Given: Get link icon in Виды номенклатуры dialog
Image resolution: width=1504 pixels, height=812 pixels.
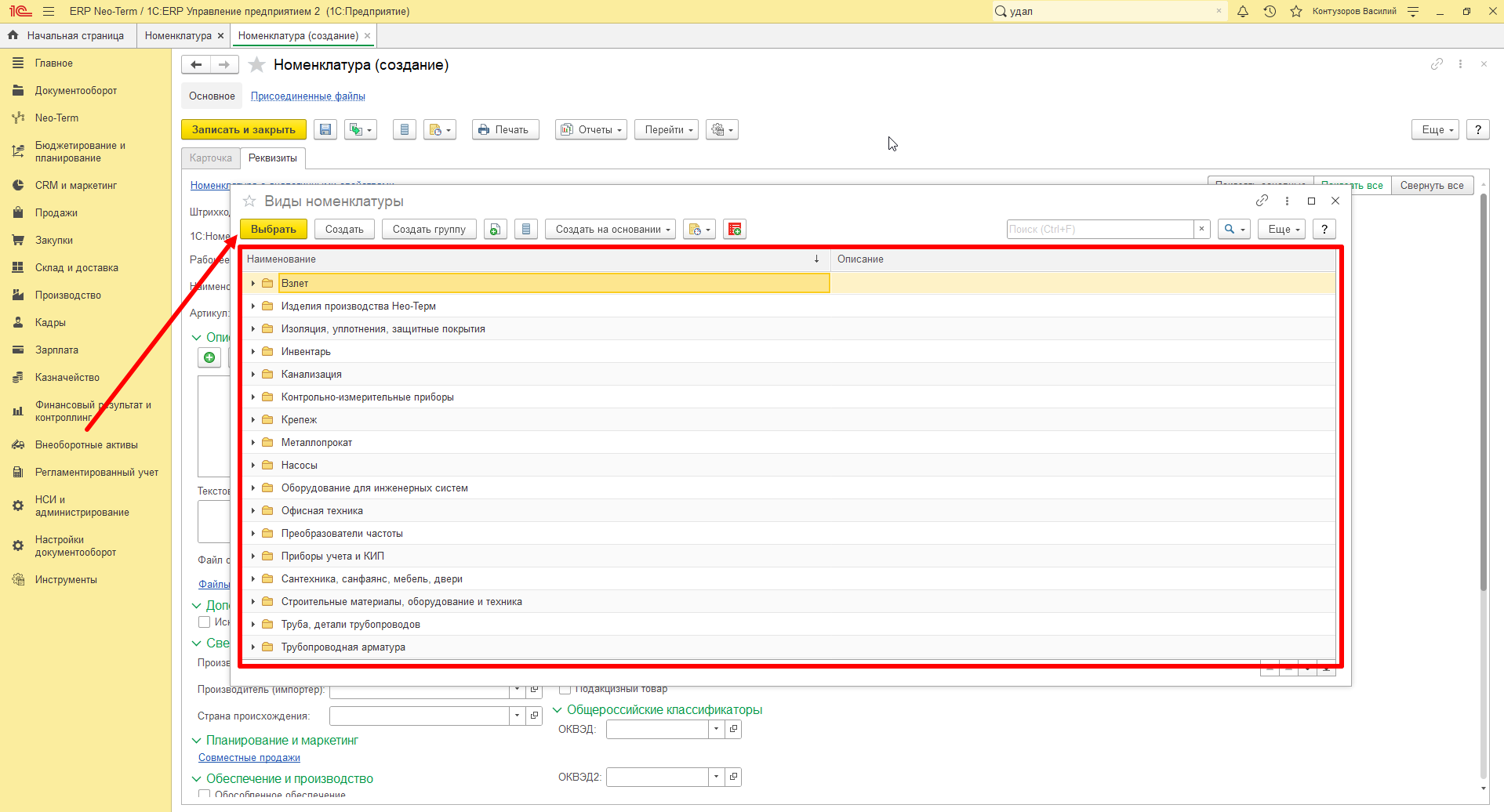Looking at the screenshot, I should 1262,201.
